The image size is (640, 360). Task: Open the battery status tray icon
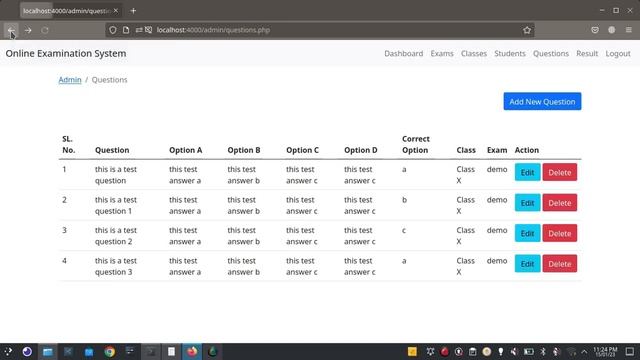pyautogui.click(x=529, y=351)
